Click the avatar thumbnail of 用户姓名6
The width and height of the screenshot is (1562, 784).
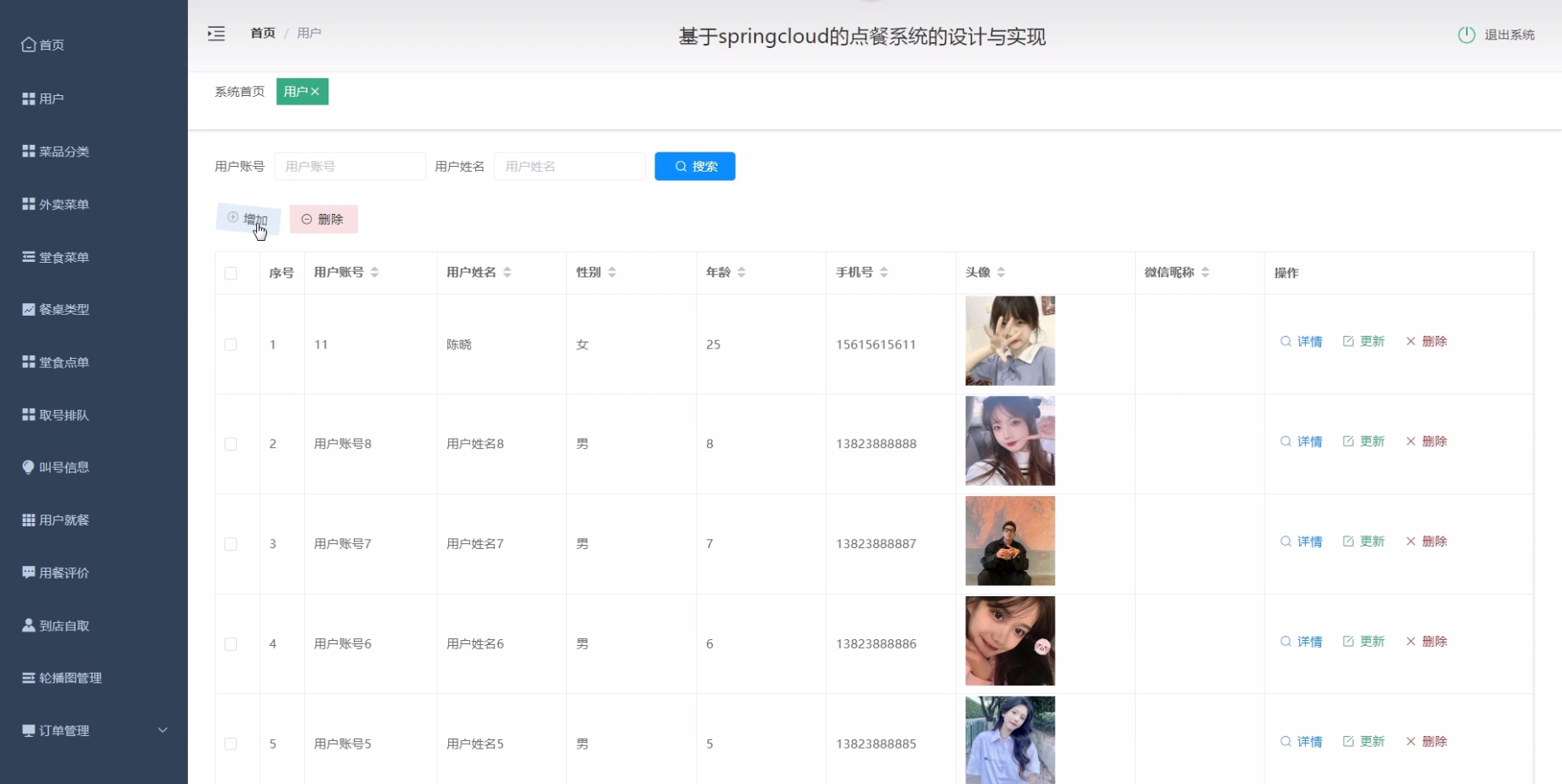[x=1010, y=641]
